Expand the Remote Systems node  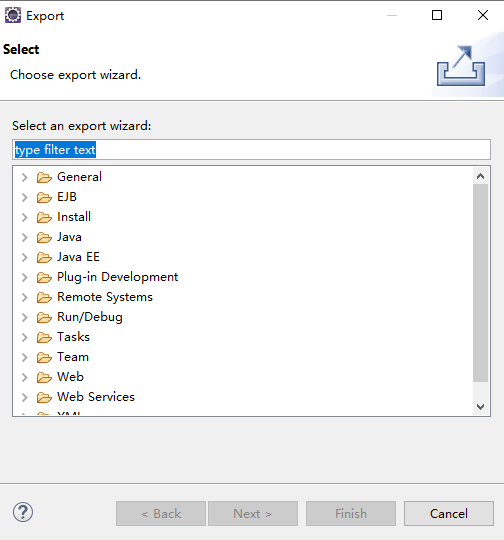pyautogui.click(x=24, y=297)
